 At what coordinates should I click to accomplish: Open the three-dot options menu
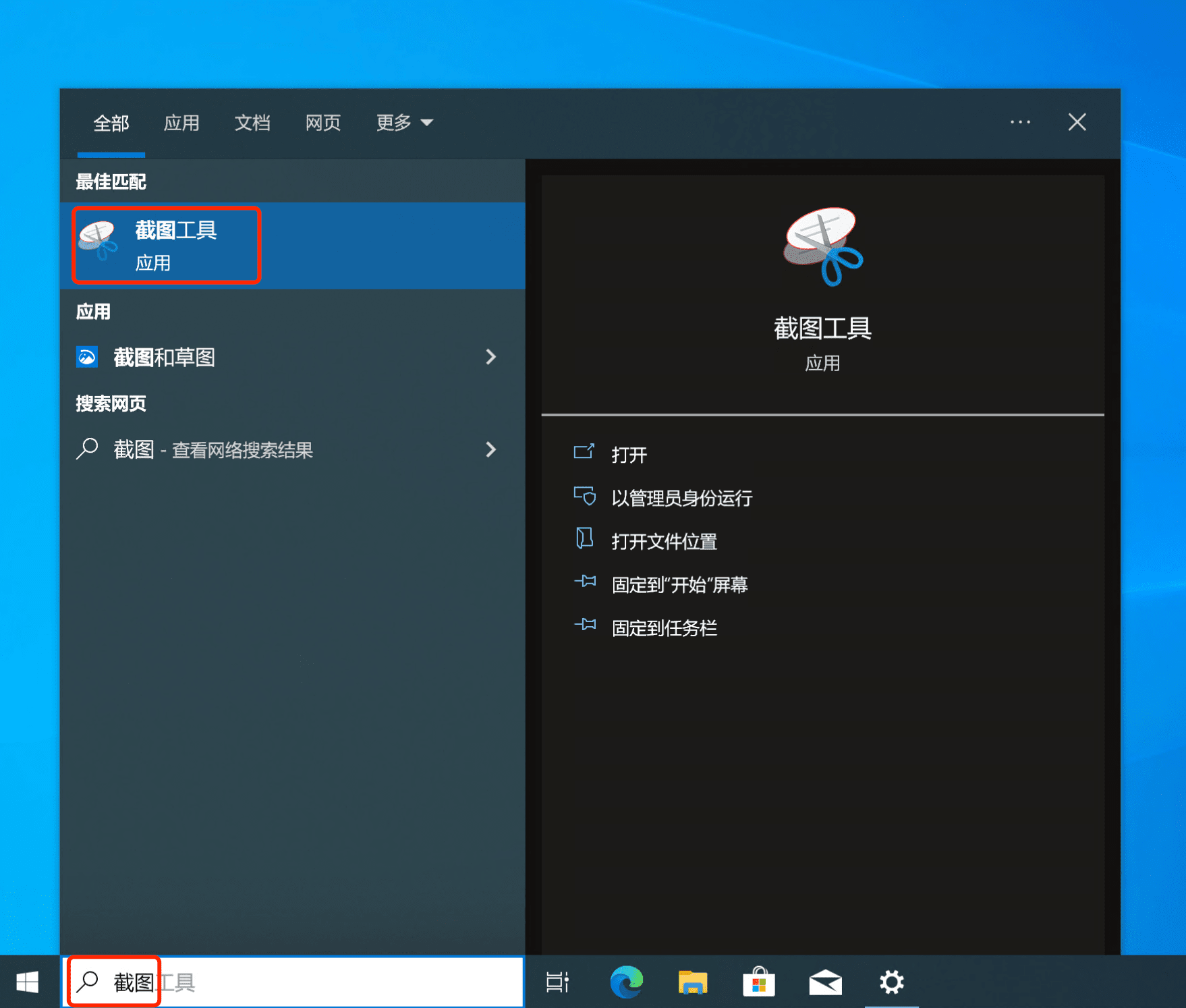pos(1019,122)
